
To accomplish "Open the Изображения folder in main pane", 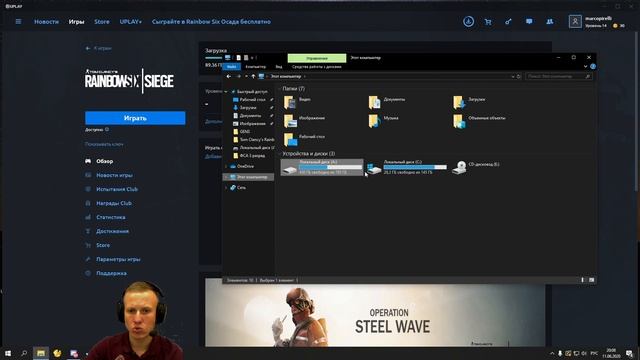I will (x=304, y=120).
